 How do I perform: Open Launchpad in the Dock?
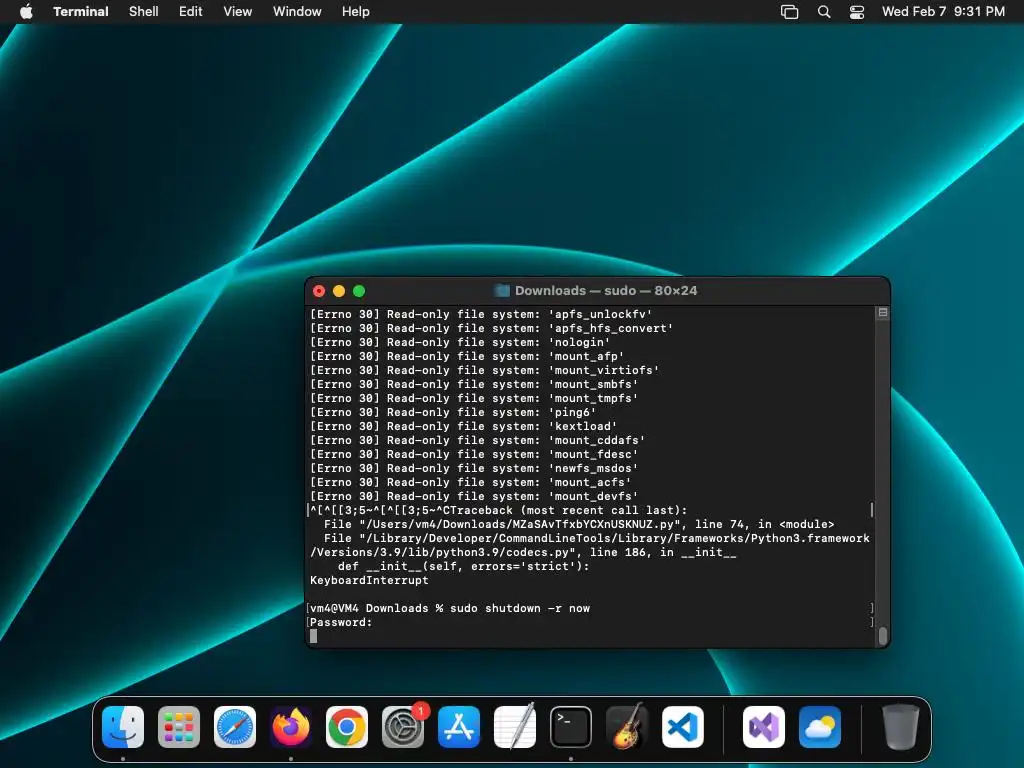[179, 727]
